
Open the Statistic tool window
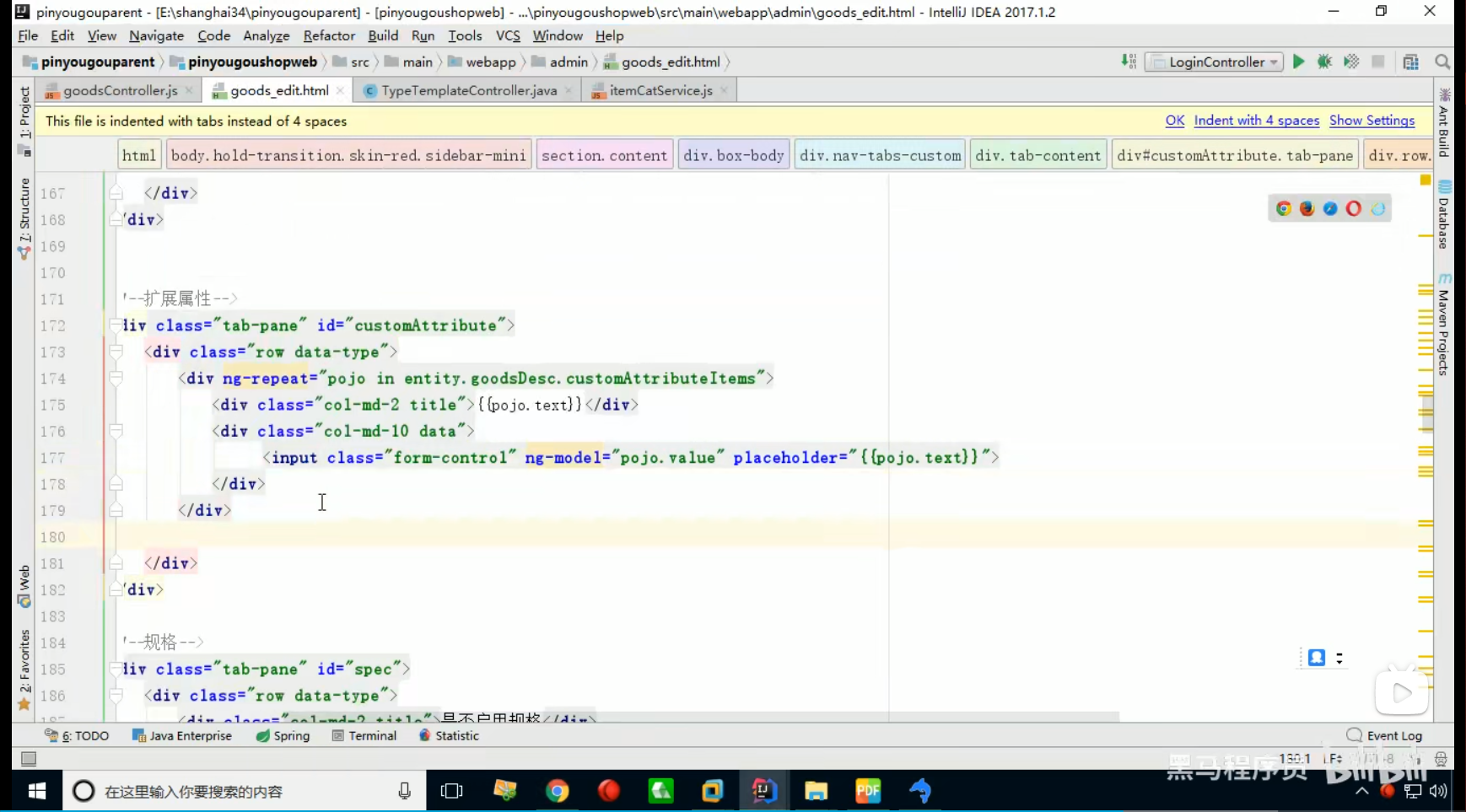pyautogui.click(x=450, y=735)
